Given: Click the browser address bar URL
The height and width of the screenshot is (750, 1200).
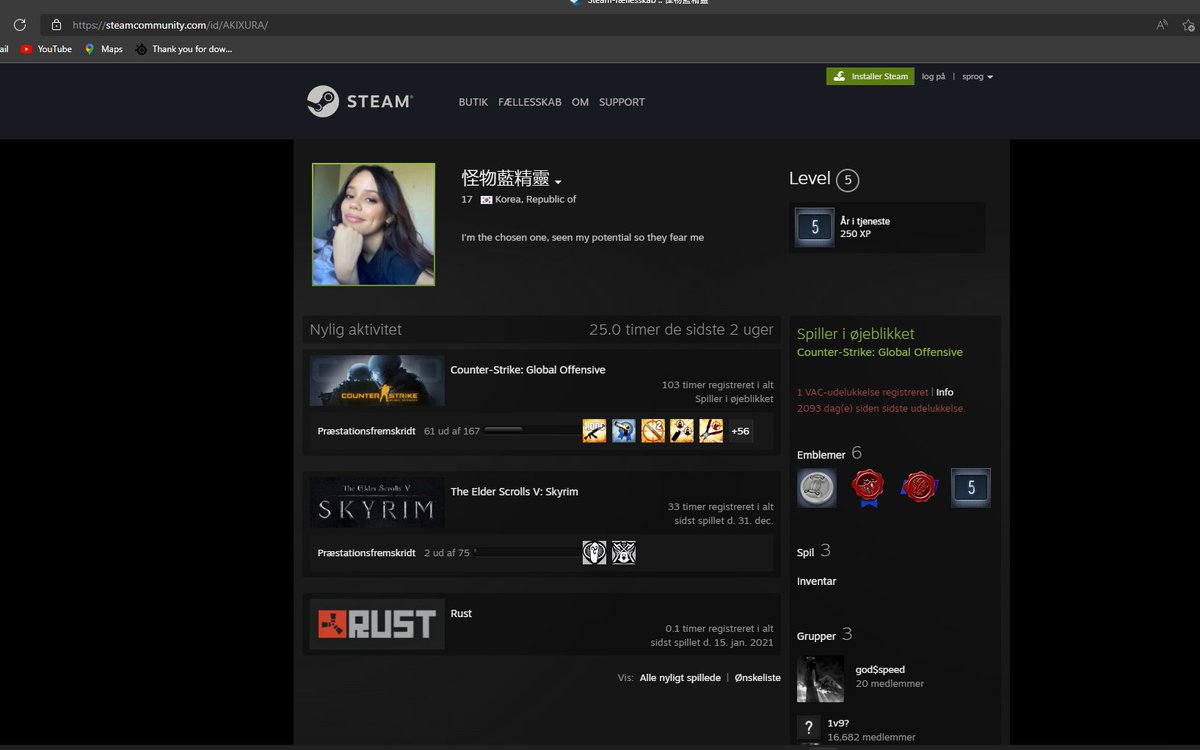Looking at the screenshot, I should point(170,24).
